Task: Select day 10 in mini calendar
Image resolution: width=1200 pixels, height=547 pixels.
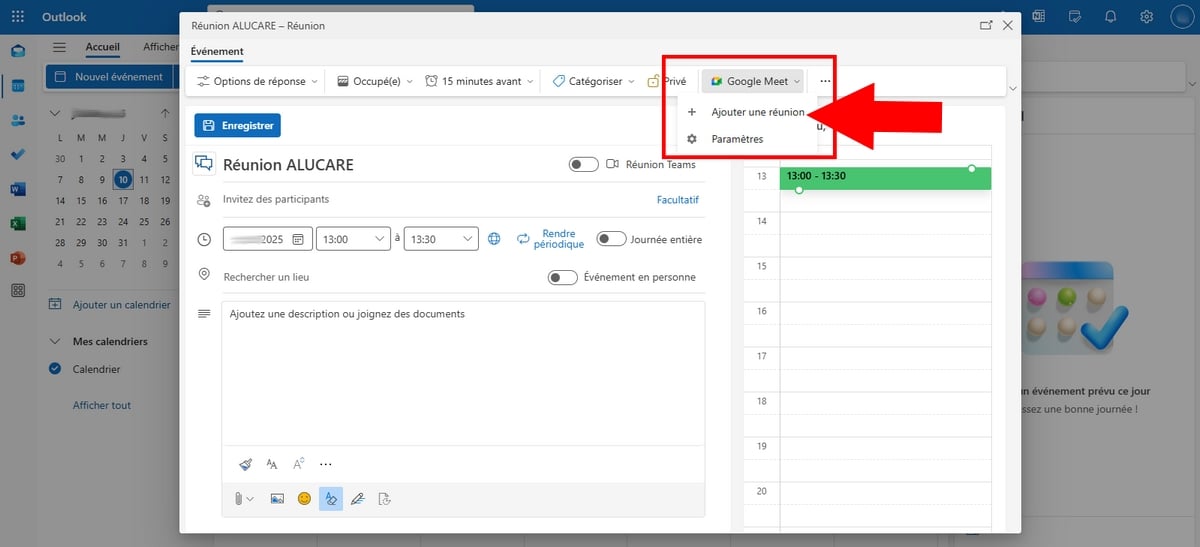Action: click(122, 180)
